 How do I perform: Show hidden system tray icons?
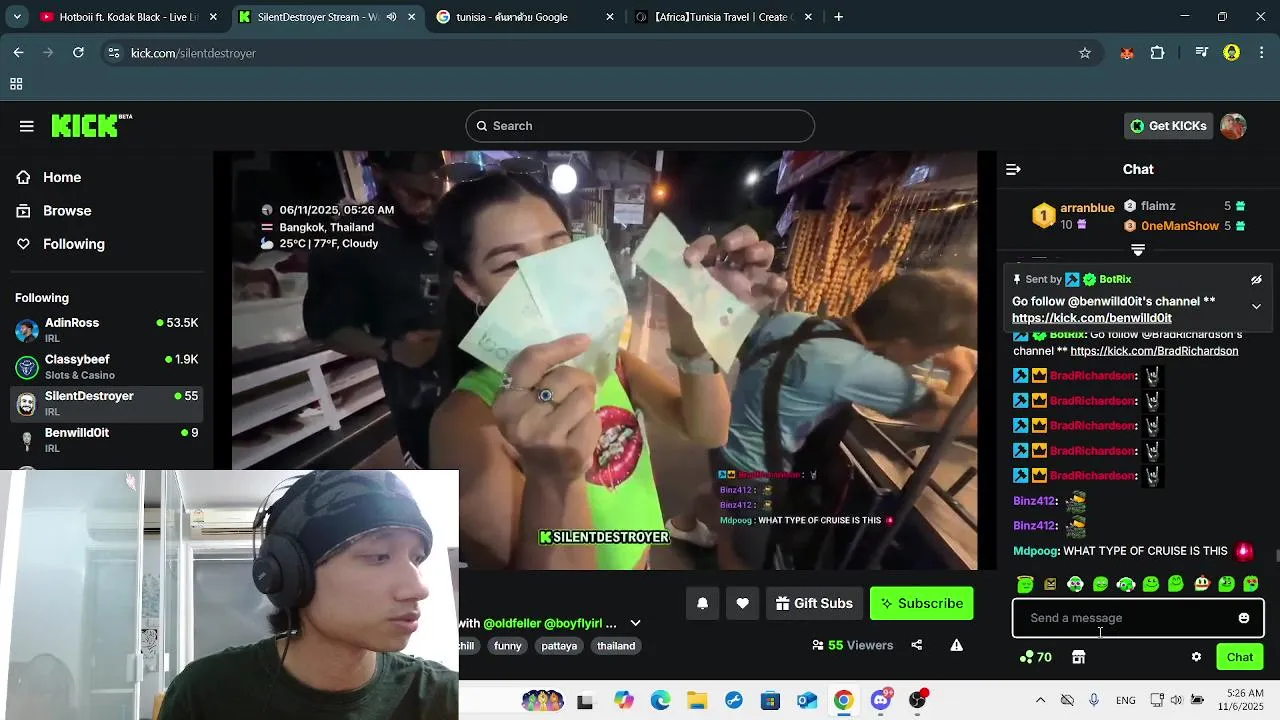point(1040,700)
